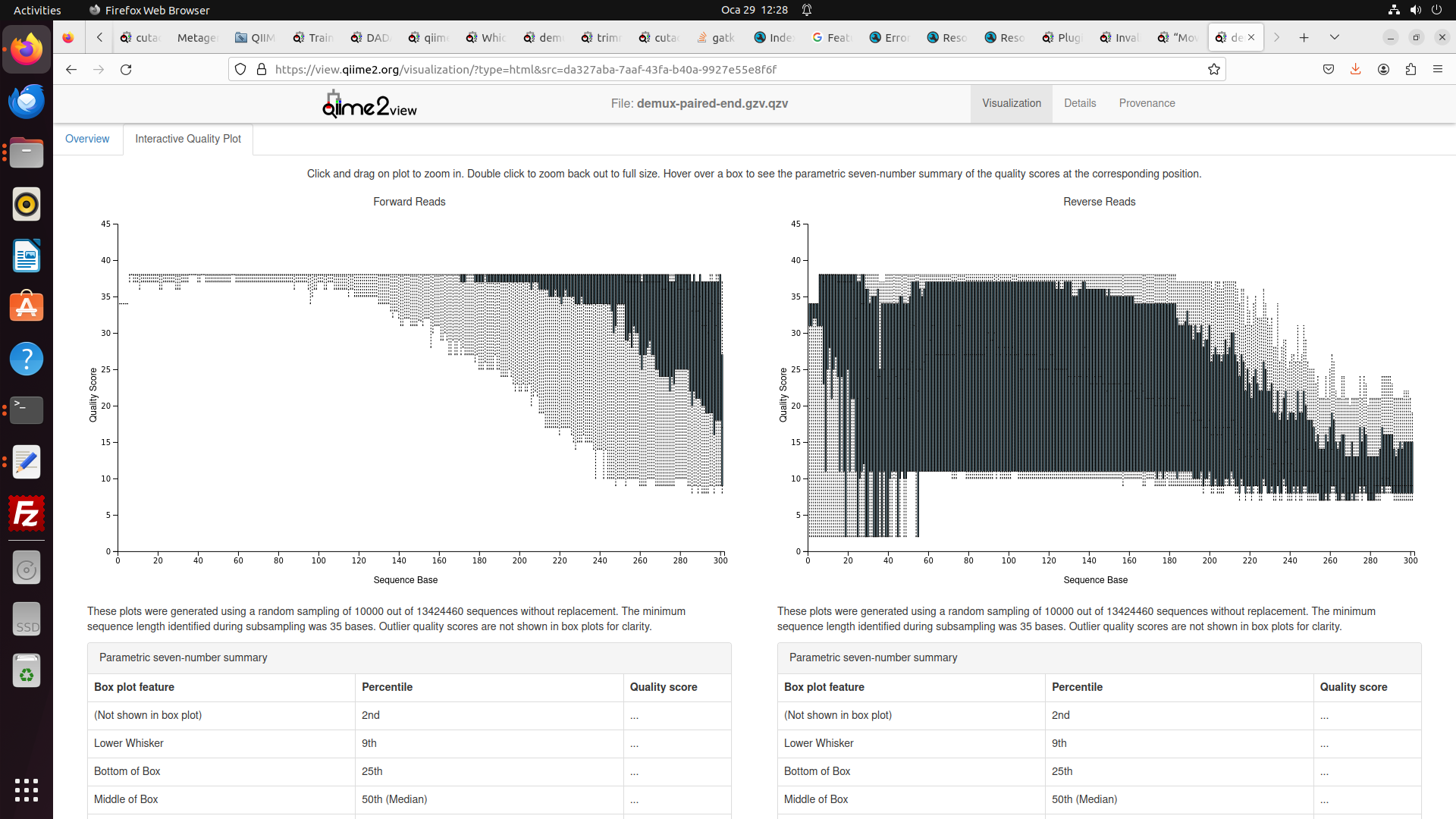The width and height of the screenshot is (1456, 819).
Task: Open the Details tab
Action: coord(1080,103)
